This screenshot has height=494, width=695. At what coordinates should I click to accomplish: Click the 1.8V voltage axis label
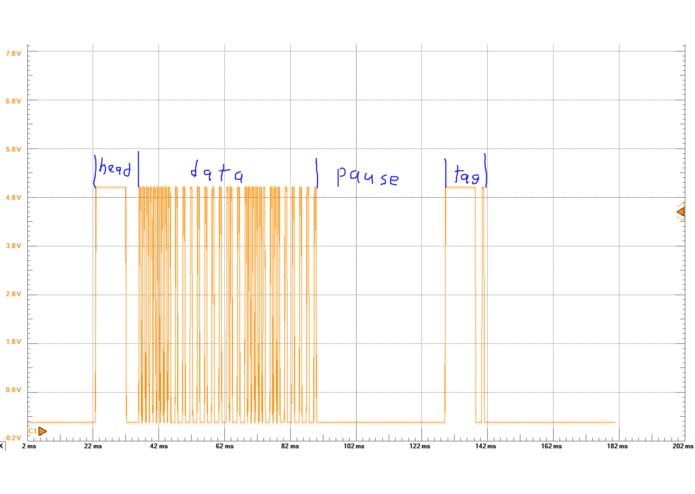point(13,342)
